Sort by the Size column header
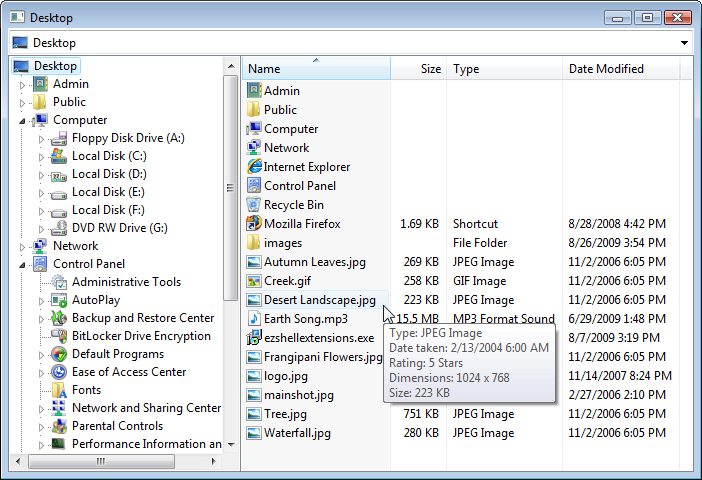Screen dimensions: 702x480 (x=419, y=69)
